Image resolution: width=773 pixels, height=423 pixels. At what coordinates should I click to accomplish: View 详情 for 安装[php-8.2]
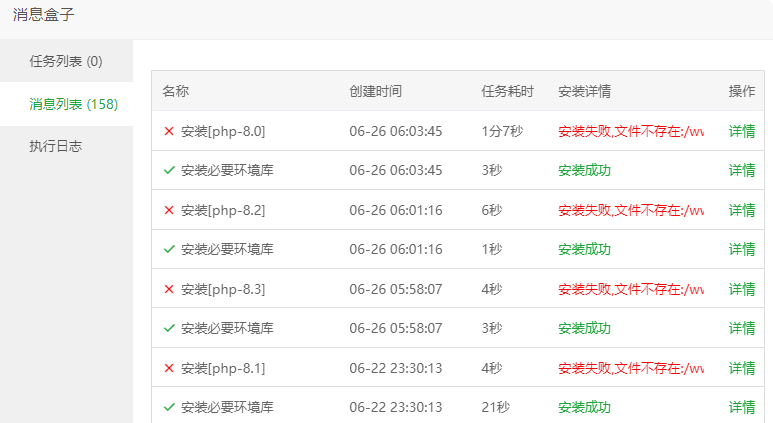(x=742, y=210)
